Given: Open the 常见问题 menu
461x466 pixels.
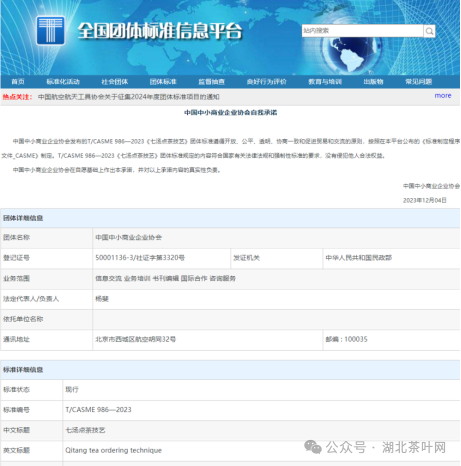Looking at the screenshot, I should tap(419, 82).
